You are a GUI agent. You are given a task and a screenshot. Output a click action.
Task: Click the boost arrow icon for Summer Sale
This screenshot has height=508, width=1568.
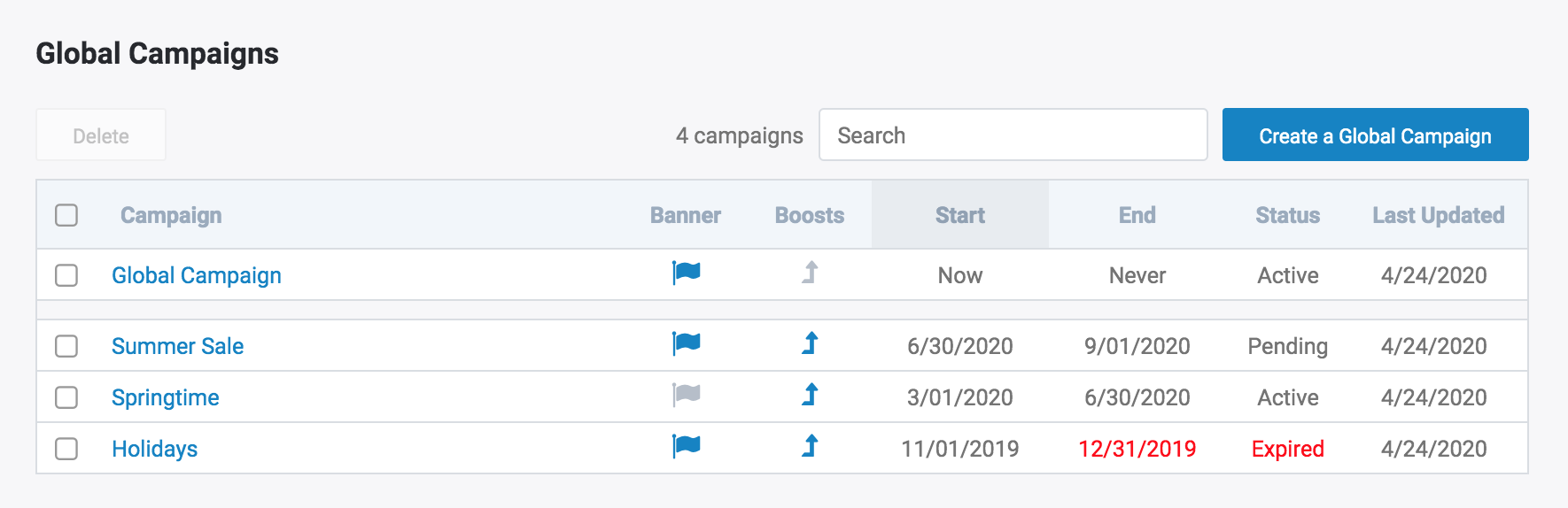click(810, 343)
